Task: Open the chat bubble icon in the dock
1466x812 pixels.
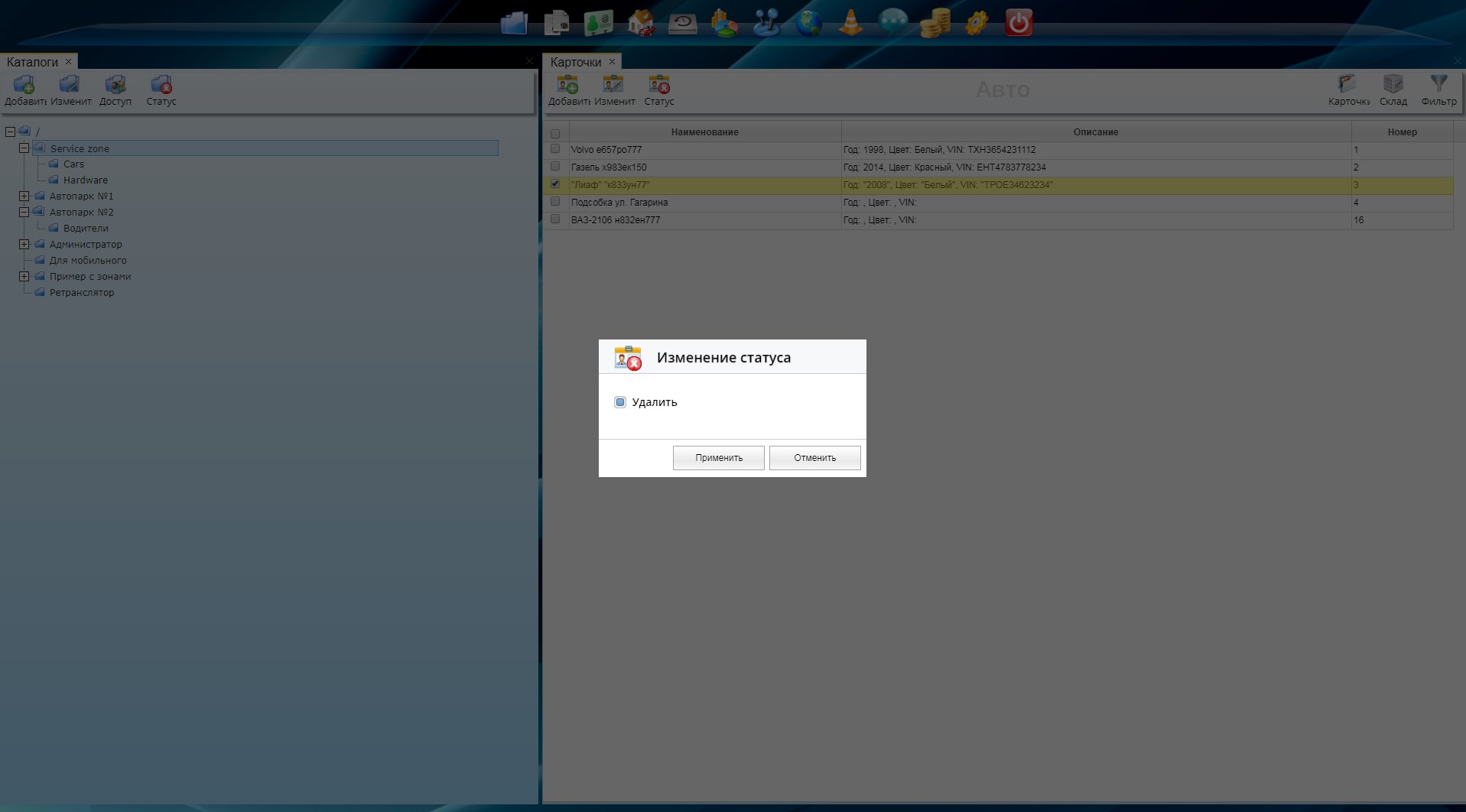Action: click(892, 23)
